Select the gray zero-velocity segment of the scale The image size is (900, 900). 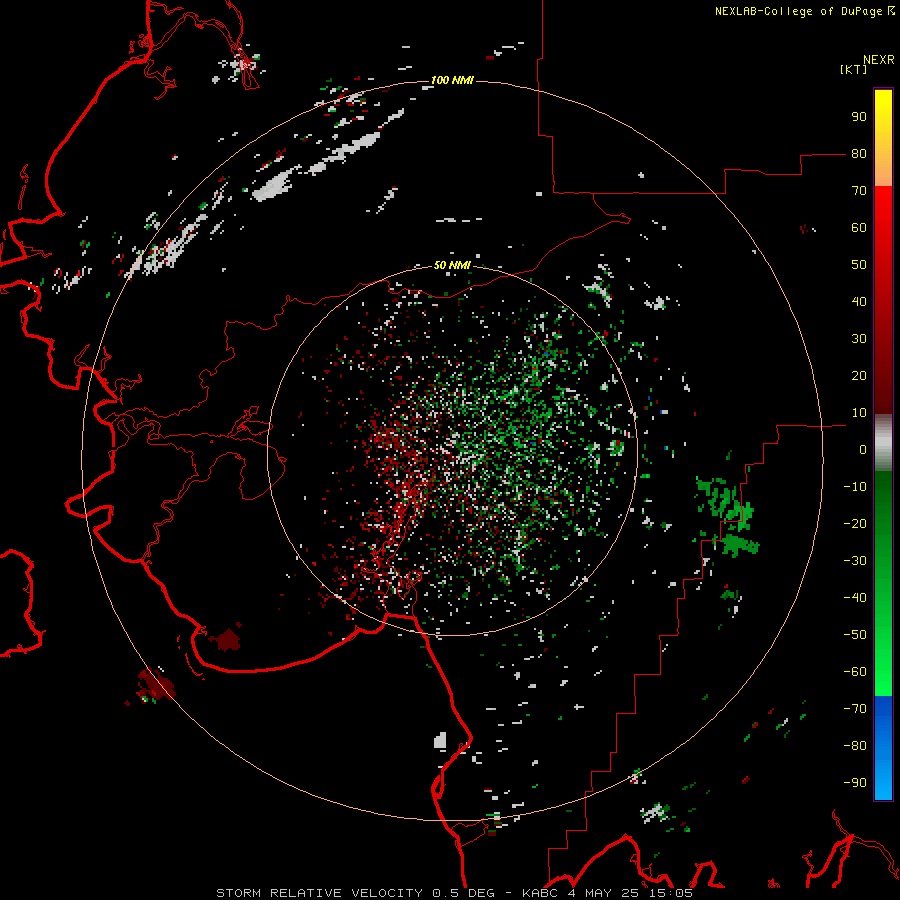883,442
